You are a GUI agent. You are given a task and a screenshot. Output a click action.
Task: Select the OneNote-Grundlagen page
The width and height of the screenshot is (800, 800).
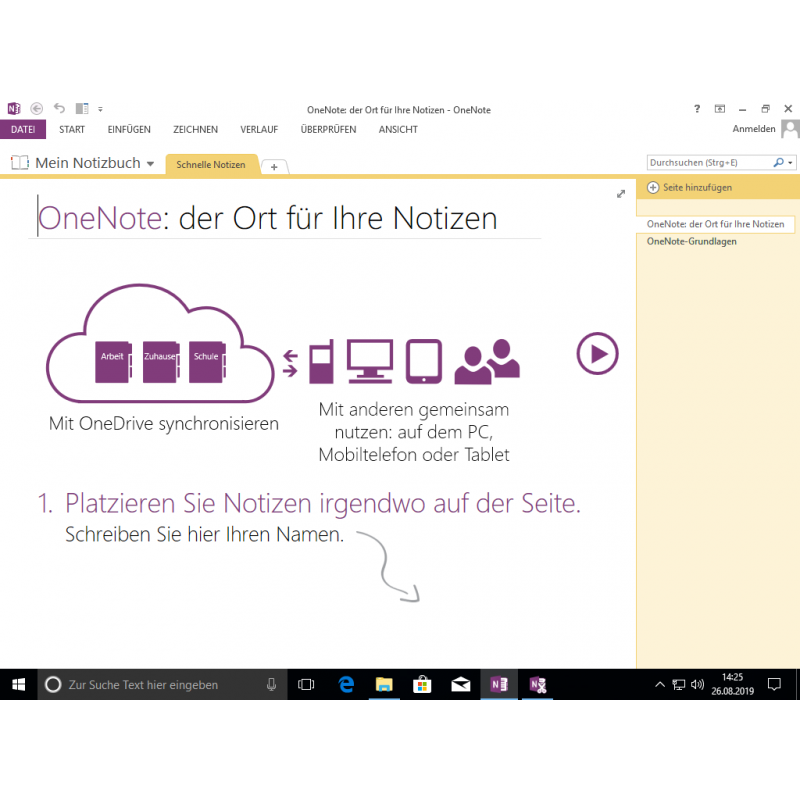tap(692, 241)
